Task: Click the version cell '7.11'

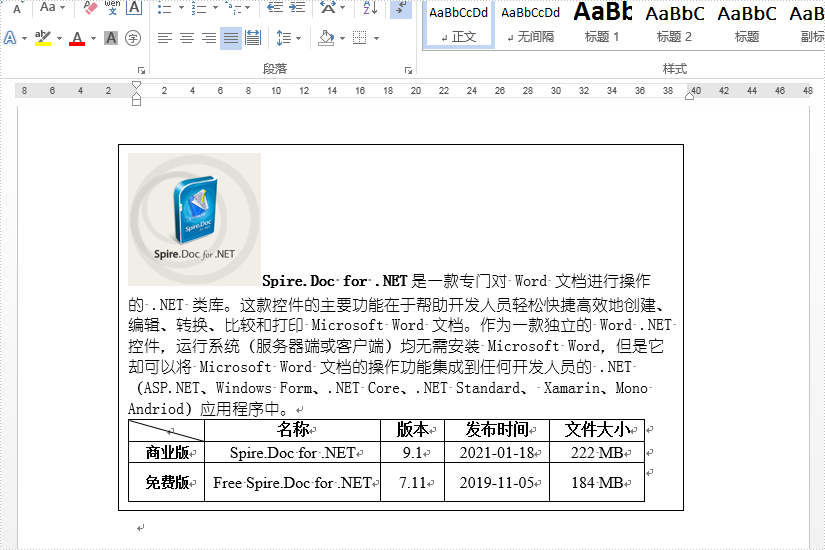Action: (x=412, y=483)
